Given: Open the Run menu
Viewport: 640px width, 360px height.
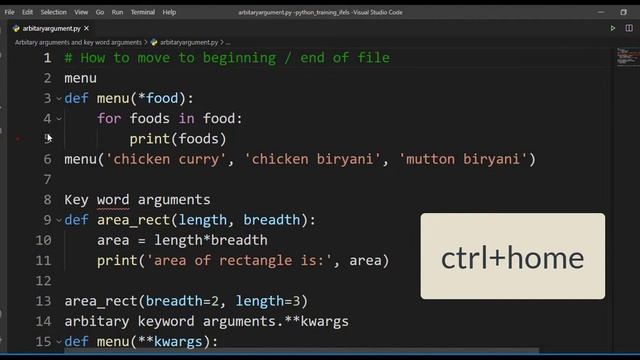Looking at the screenshot, I should 117,12.
